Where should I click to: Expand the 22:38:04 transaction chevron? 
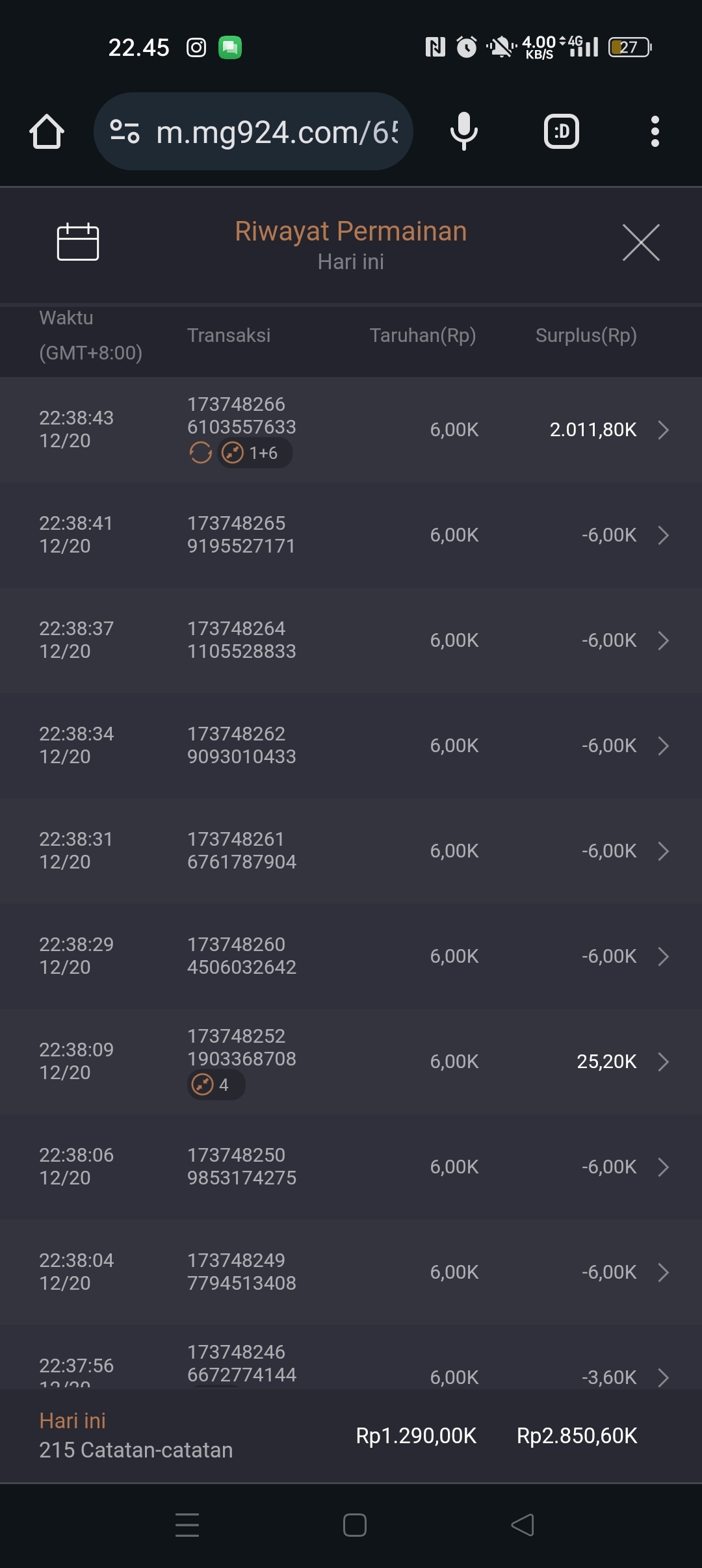click(x=663, y=1272)
